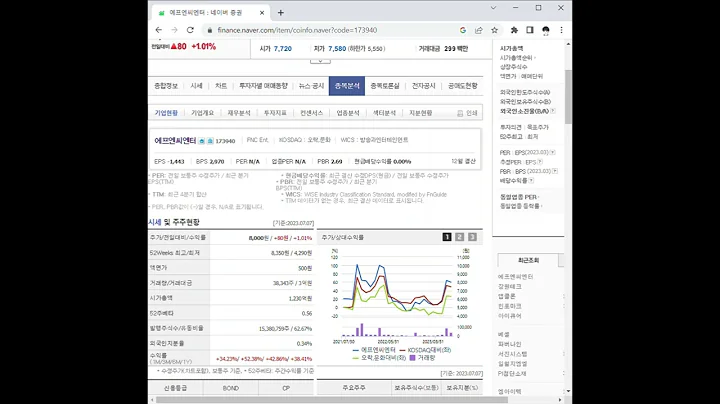The height and width of the screenshot is (404, 720).
Task: Open PER | EPS(2023.03) help icon
Action: pos(552,152)
